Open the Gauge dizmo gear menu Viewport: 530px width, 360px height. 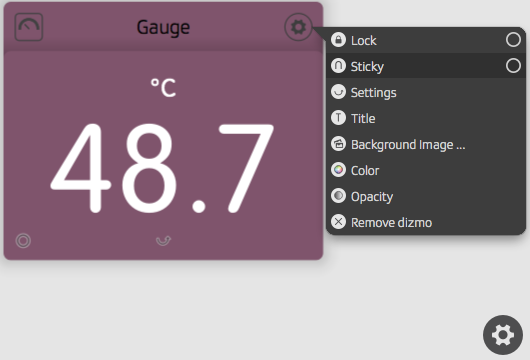pyautogui.click(x=298, y=27)
